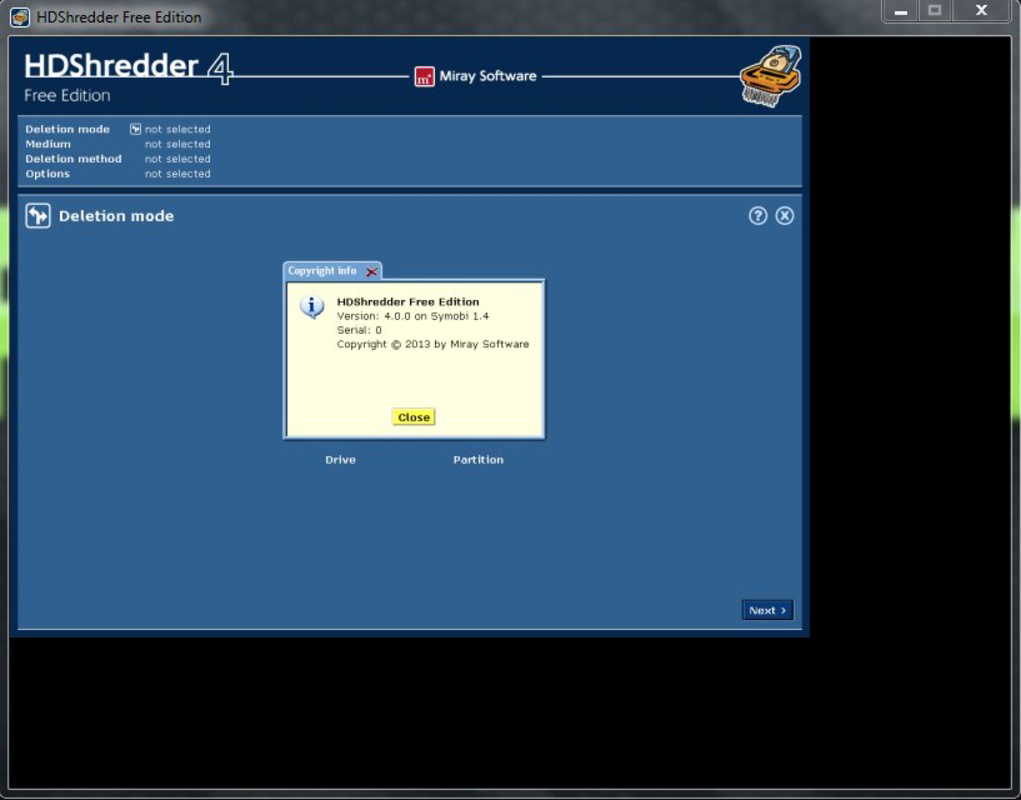Screen dimensions: 1021x800
Task: Click the Miray Software logo icon
Action: pos(425,77)
